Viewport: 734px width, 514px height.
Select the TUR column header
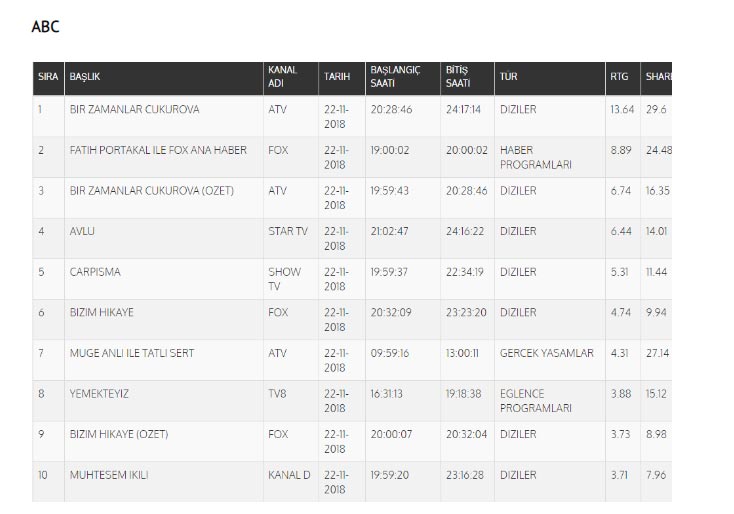click(509, 77)
